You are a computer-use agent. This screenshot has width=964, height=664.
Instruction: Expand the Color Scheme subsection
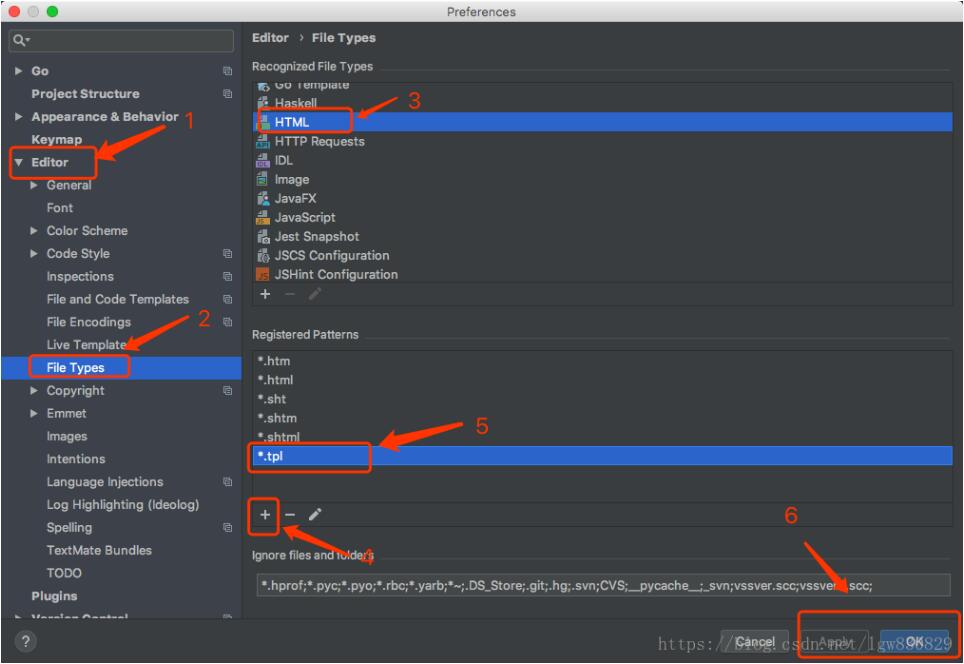coord(34,231)
